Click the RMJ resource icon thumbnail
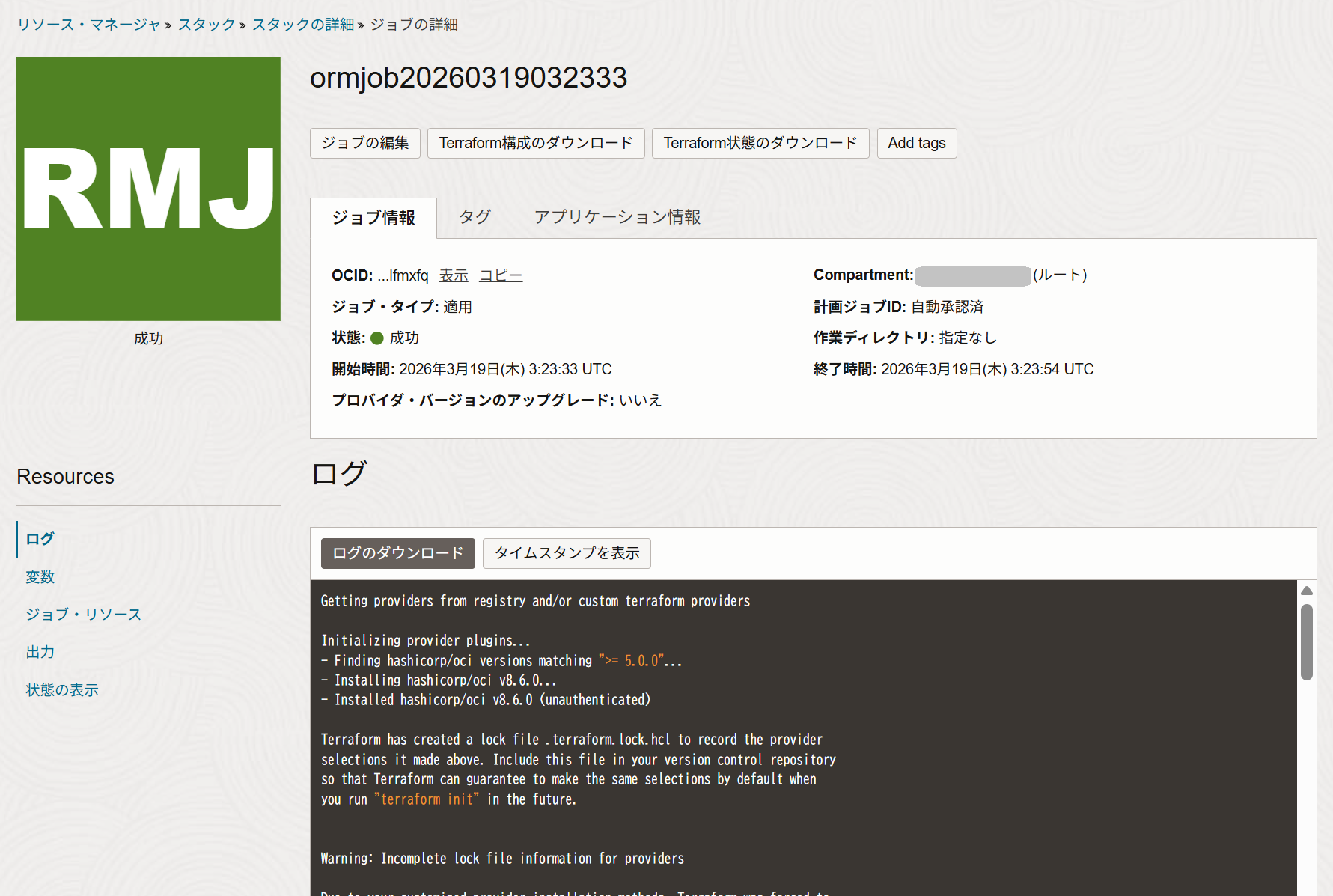 tap(147, 188)
